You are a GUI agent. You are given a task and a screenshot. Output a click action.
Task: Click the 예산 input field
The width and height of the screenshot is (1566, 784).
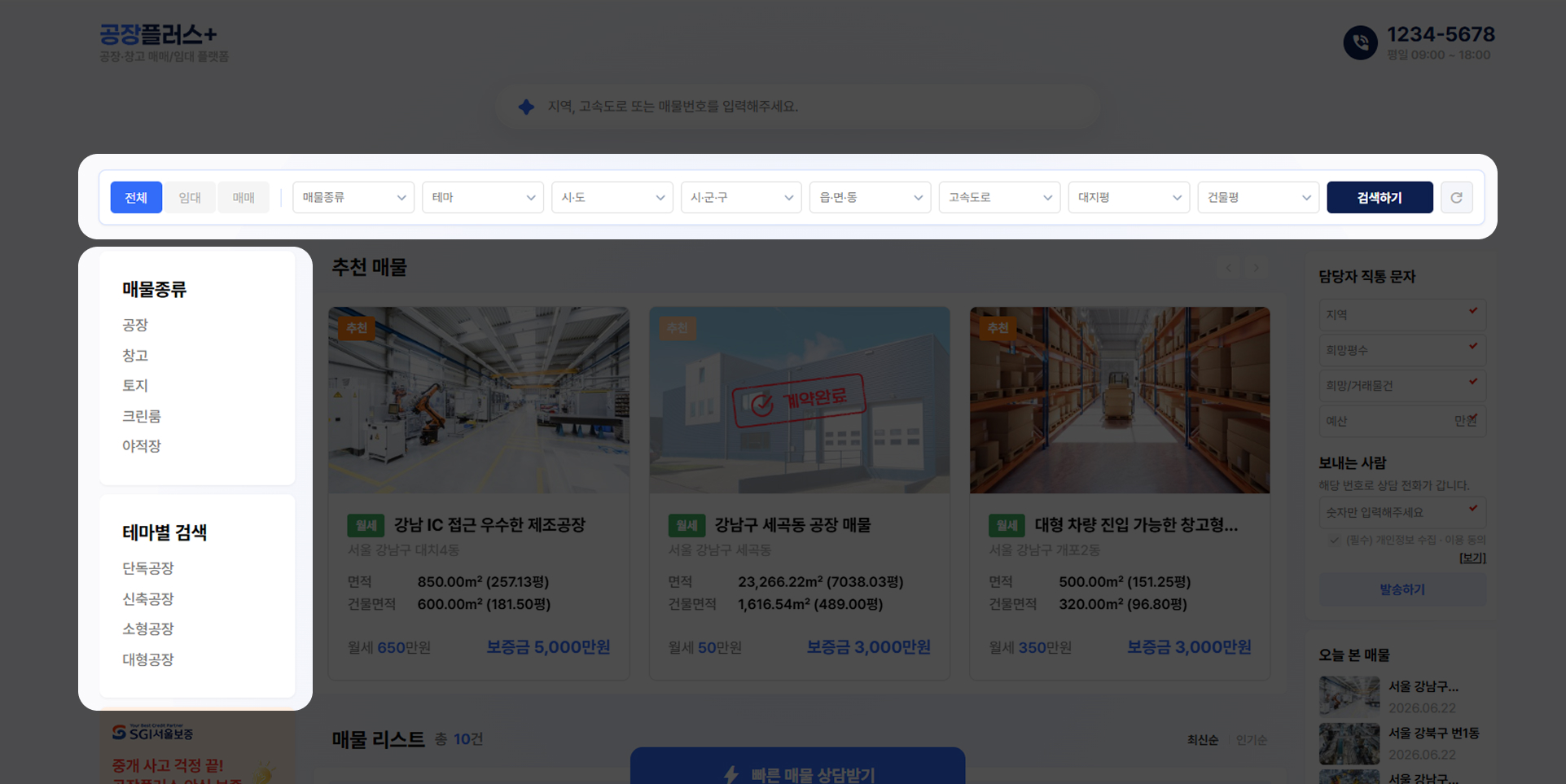(x=1402, y=421)
